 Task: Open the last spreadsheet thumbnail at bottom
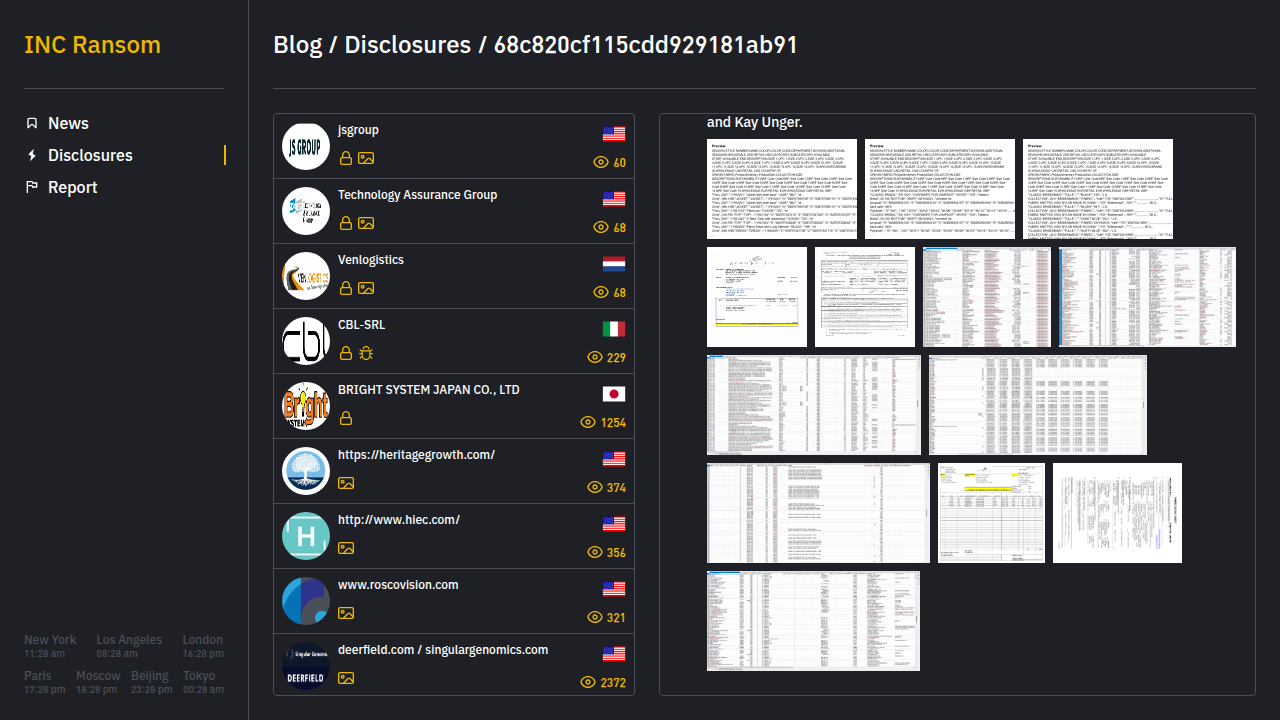[x=813, y=621]
